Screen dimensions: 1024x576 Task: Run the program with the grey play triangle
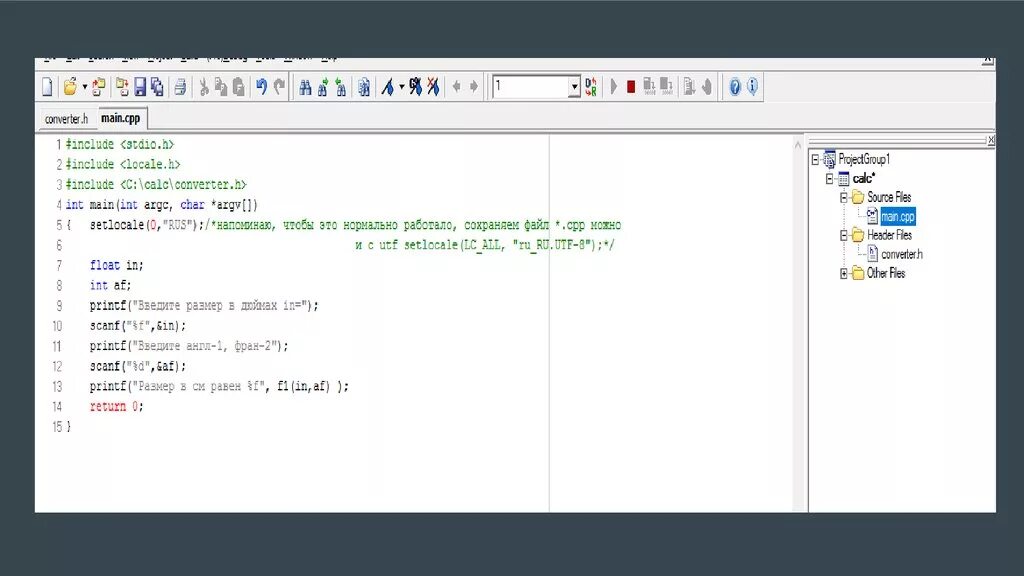point(613,87)
